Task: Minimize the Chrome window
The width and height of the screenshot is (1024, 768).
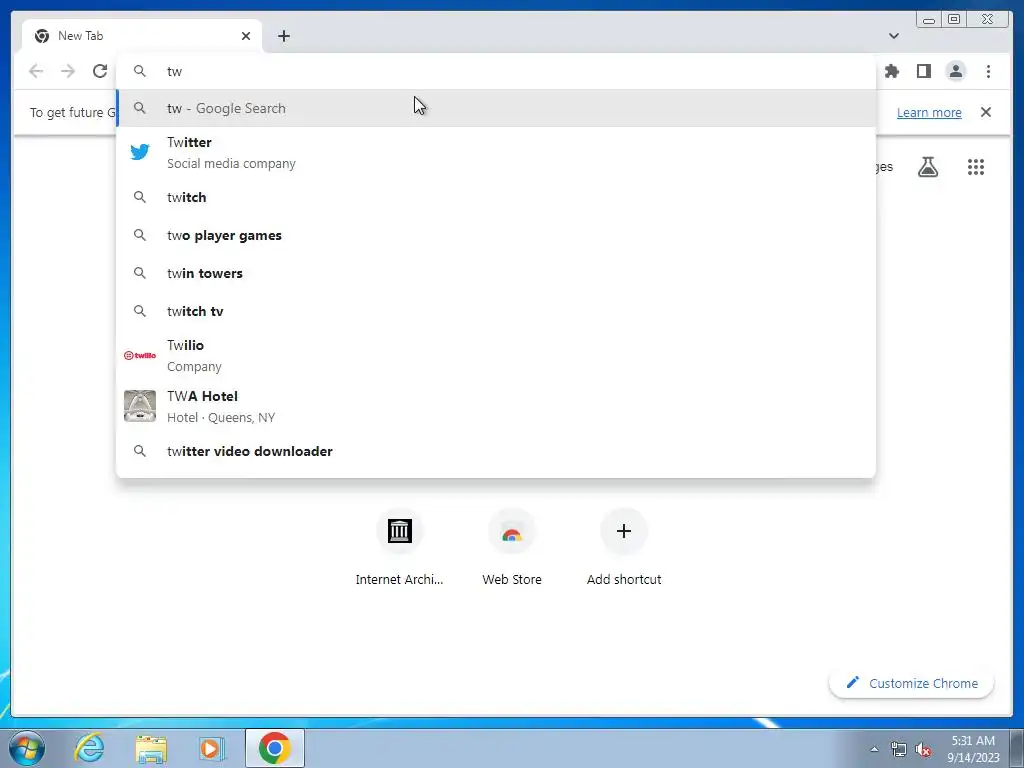Action: pyautogui.click(x=929, y=20)
